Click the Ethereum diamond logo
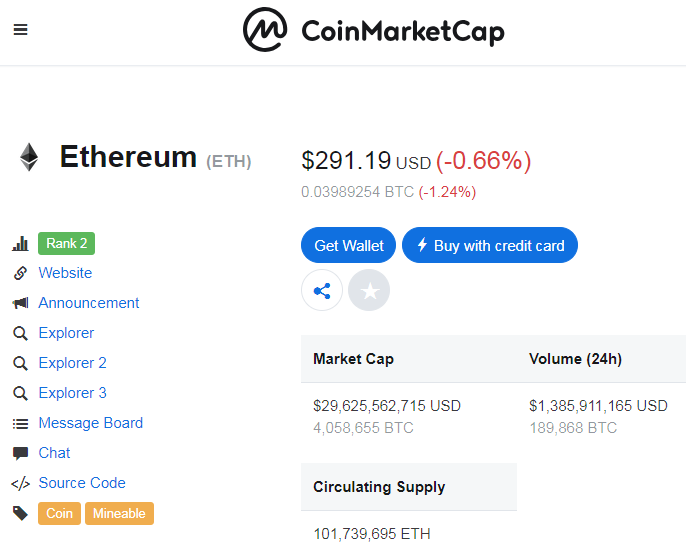This screenshot has height=553, width=686. point(28,157)
